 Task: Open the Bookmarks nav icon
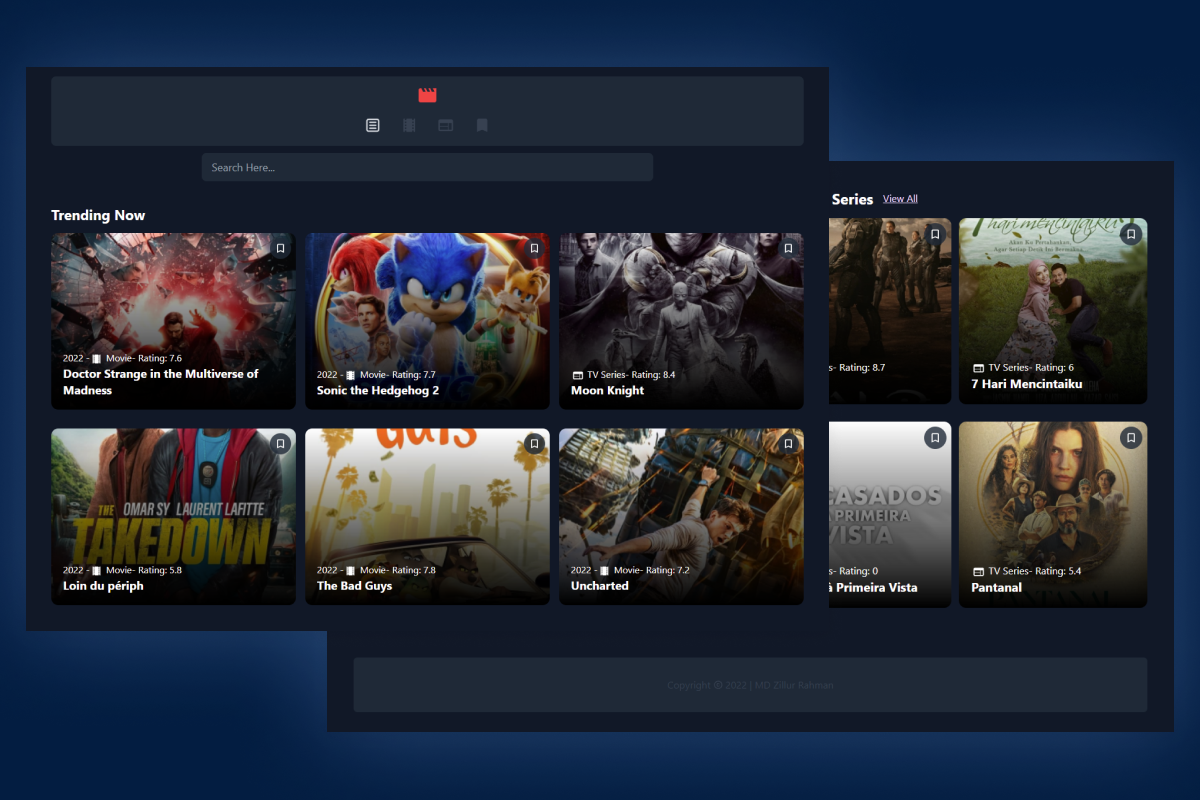pos(482,125)
